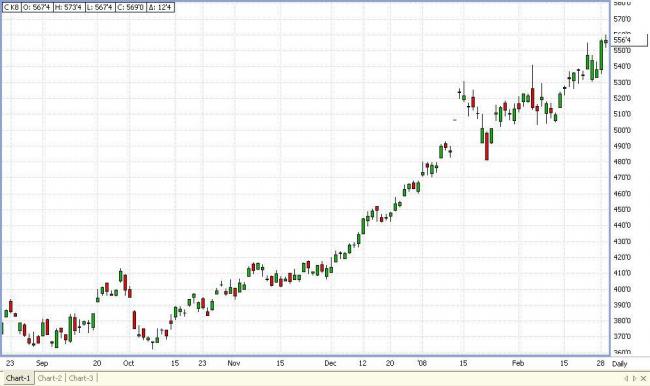This screenshot has height=386, width=650.
Task: Click the Nov date axis label
Action: [234, 363]
